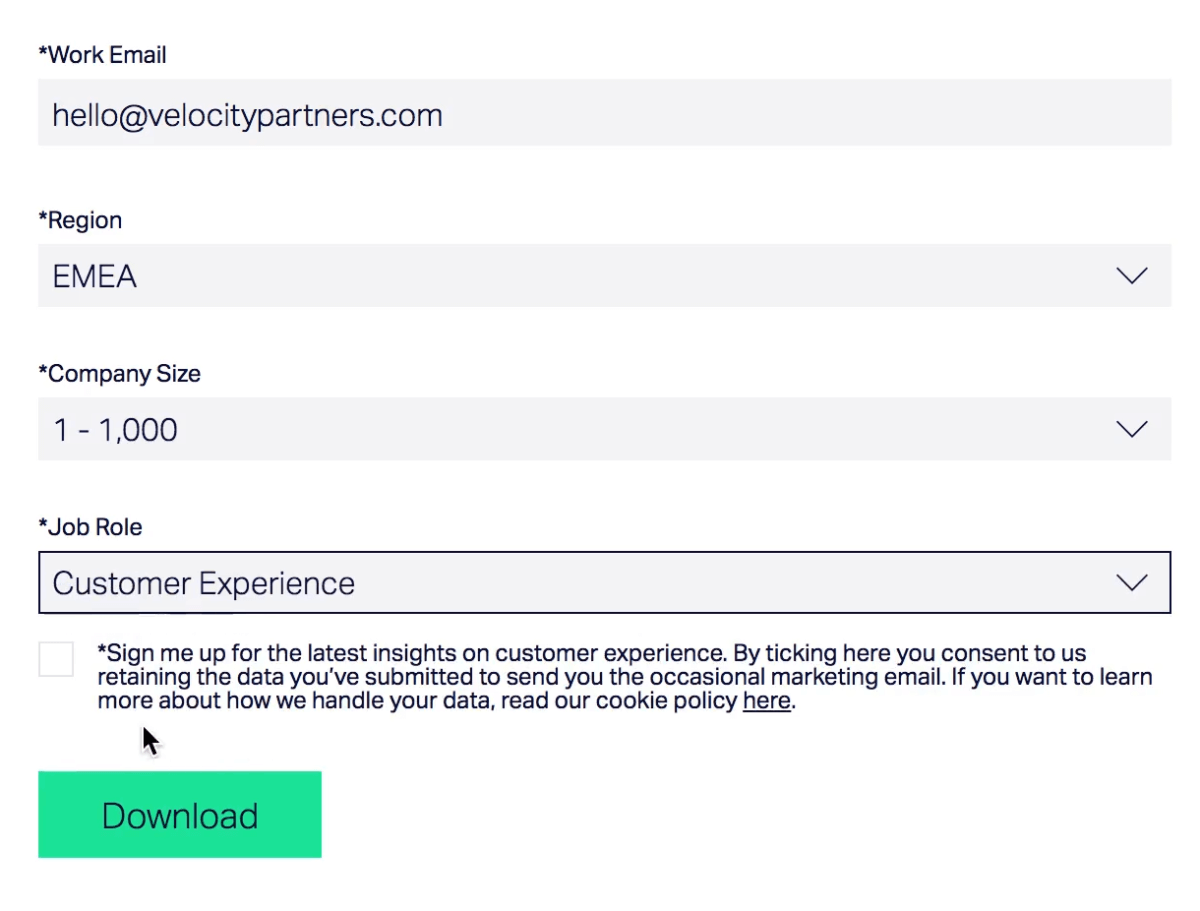This screenshot has width=1200, height=911.
Task: Open the Job Role dropdown field
Action: click(604, 583)
